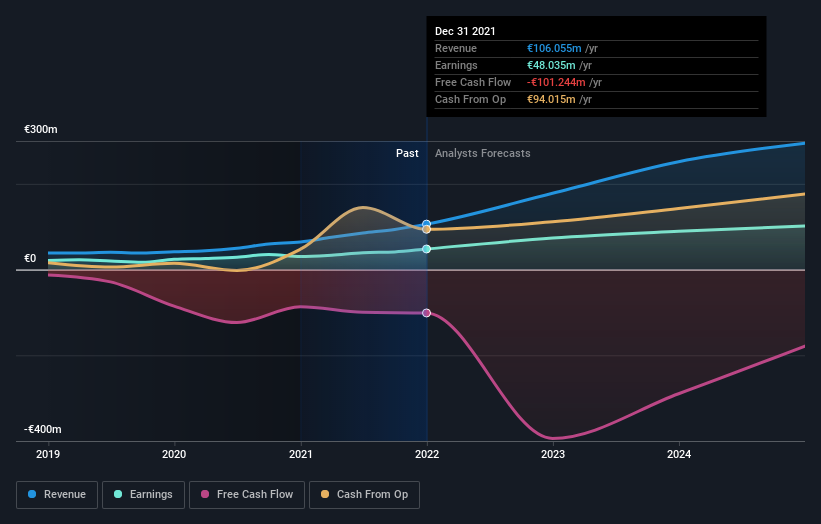Click the blue Revenue data point at 2022

coord(427,224)
